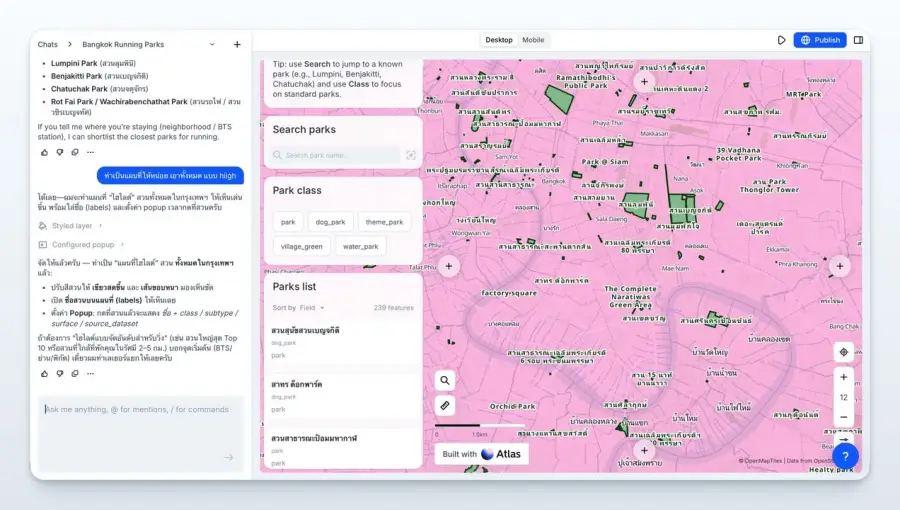Click the plus button near Phra Khanong
The width and height of the screenshot is (900, 510).
coord(840,266)
